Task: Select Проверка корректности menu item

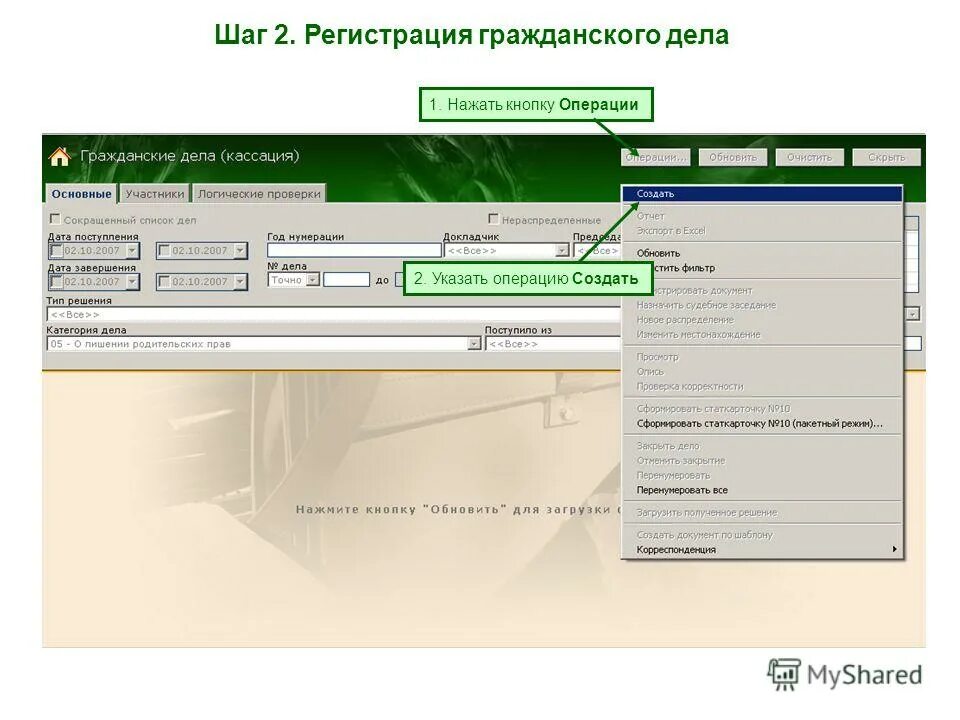Action: click(x=762, y=386)
